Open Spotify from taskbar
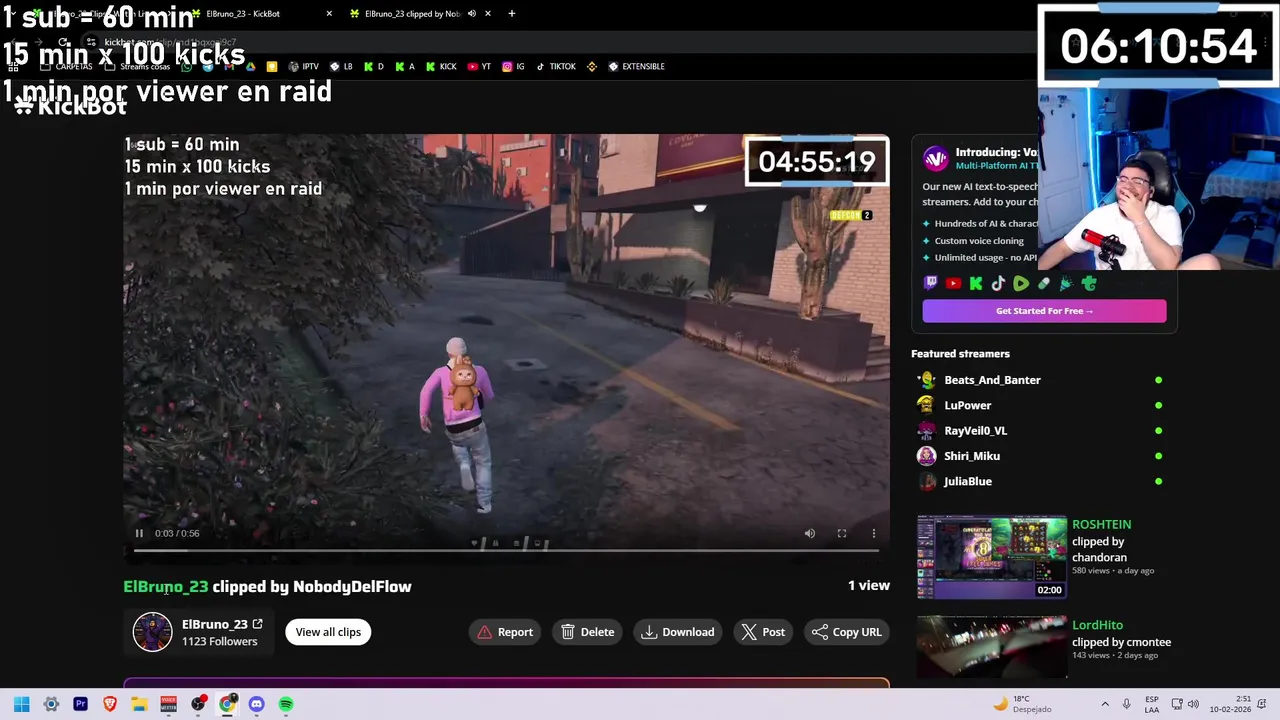 pos(286,704)
